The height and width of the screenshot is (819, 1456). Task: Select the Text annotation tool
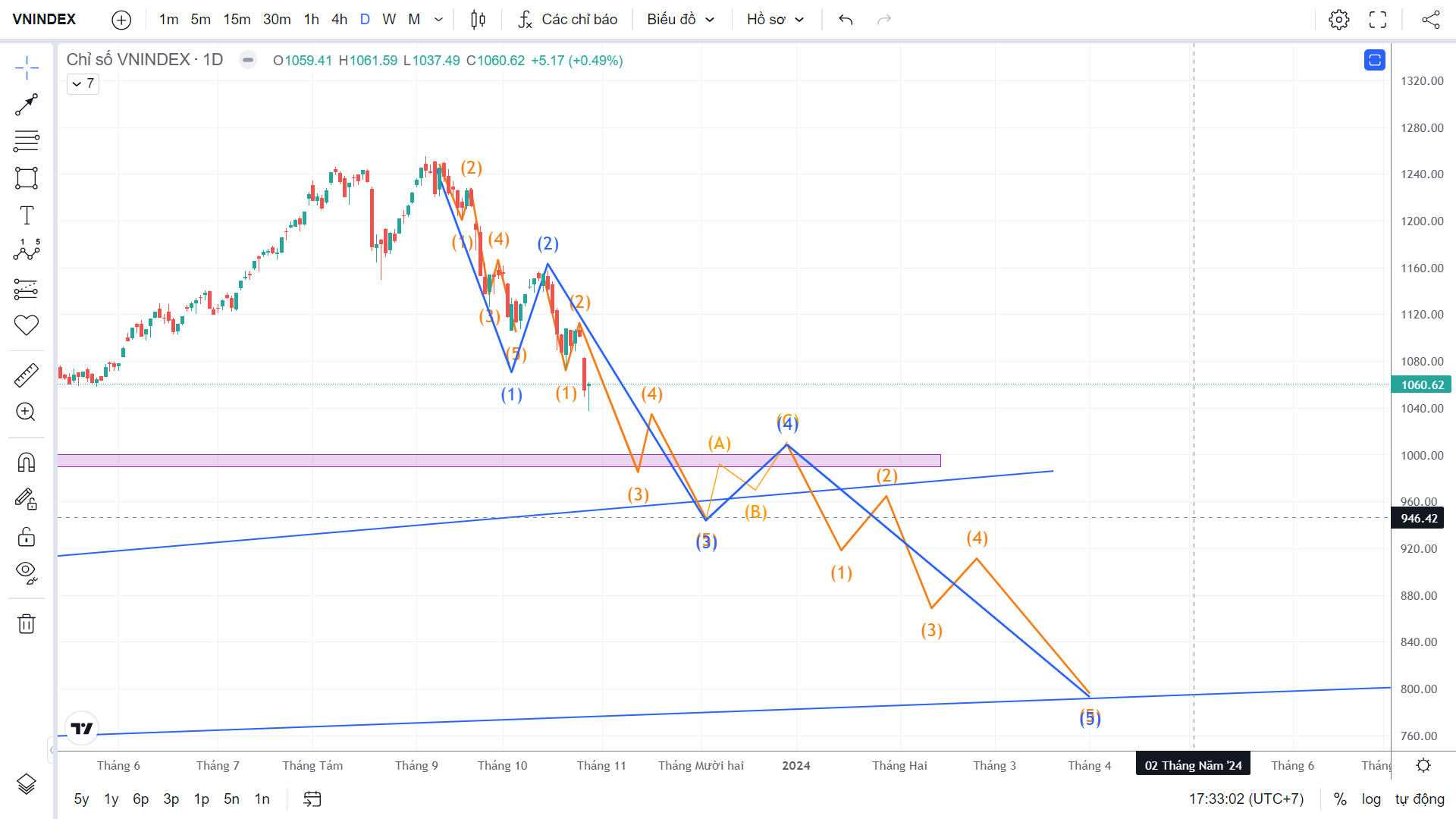[x=27, y=215]
